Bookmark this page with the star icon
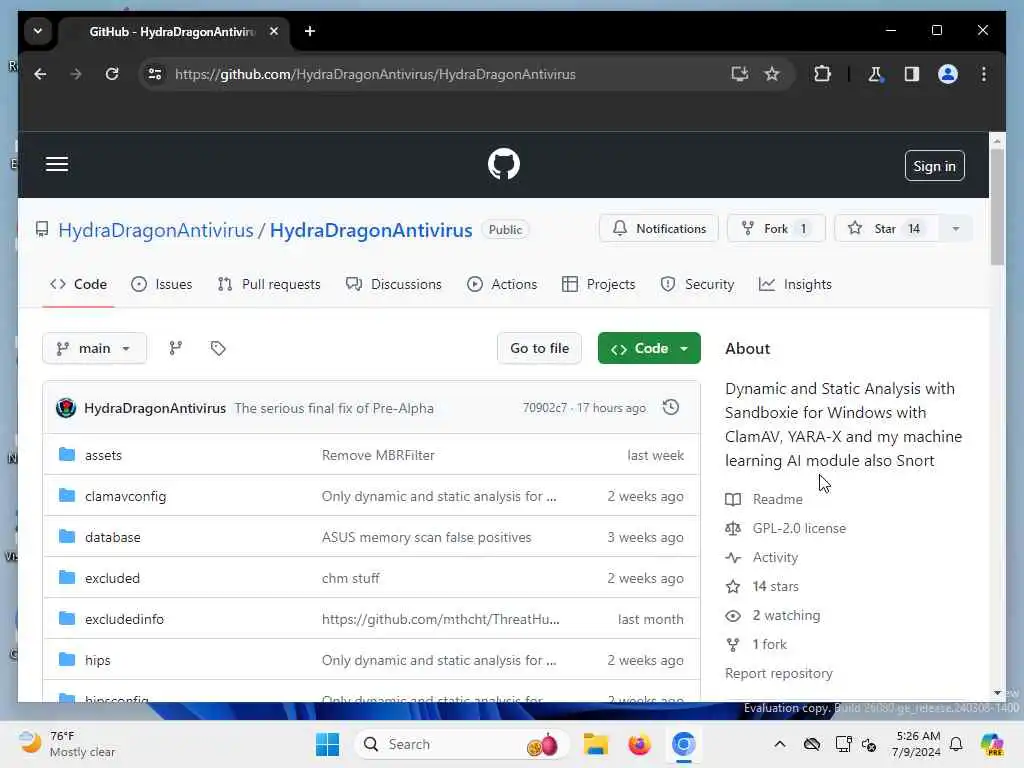Screen dimensions: 1024x768 point(772,74)
